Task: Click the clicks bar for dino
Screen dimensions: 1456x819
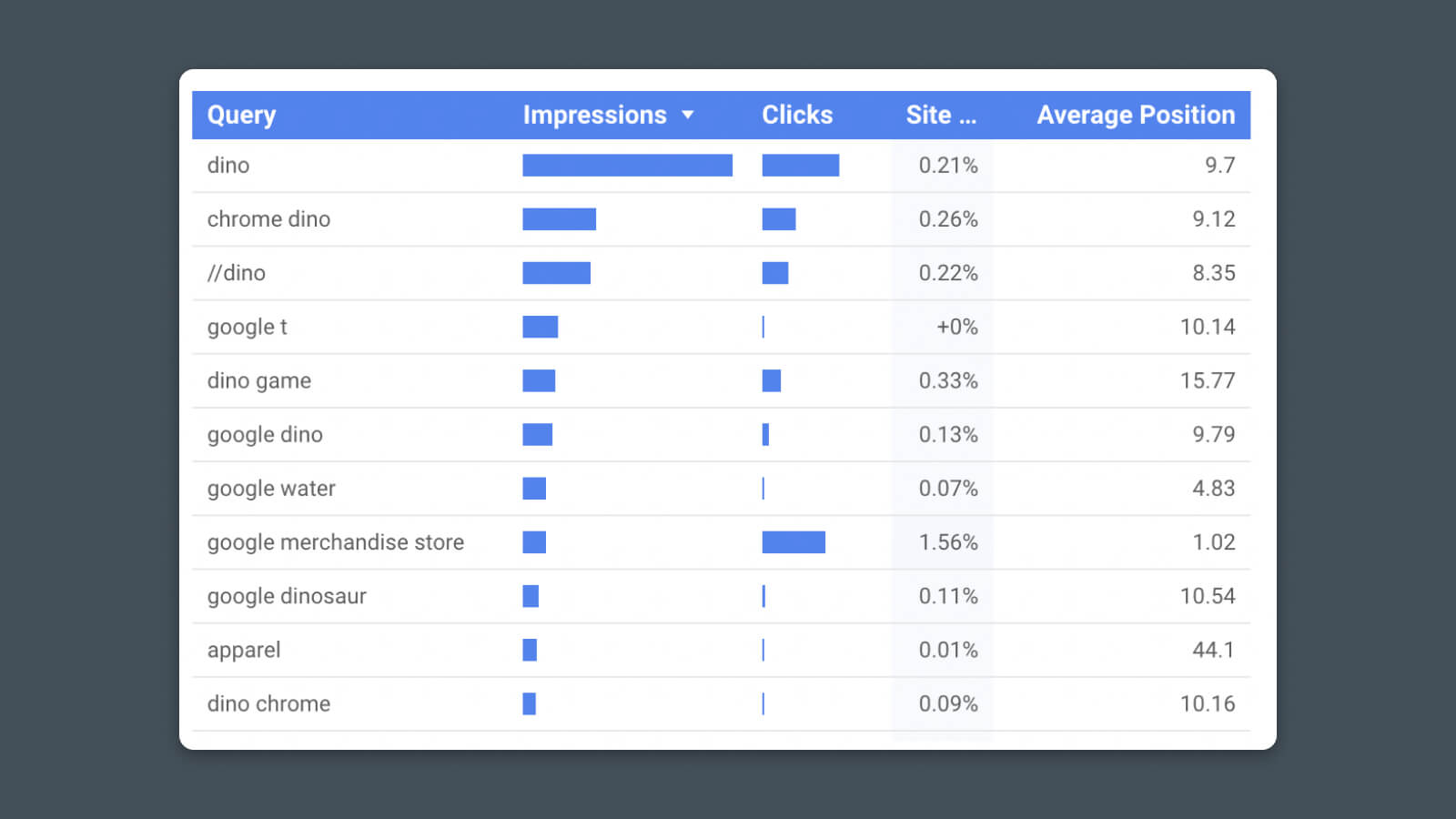Action: coord(800,165)
